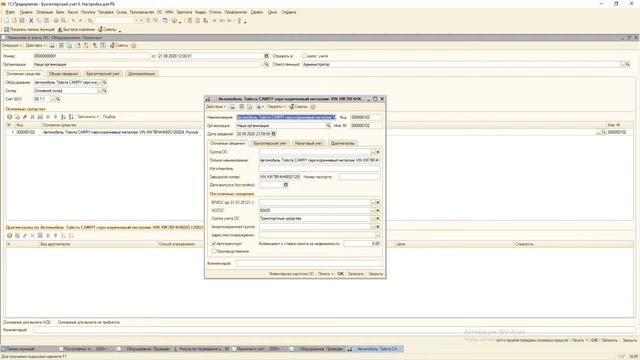
Task: Expand Печать dropdown in asset dialog footer
Action: pos(326,274)
